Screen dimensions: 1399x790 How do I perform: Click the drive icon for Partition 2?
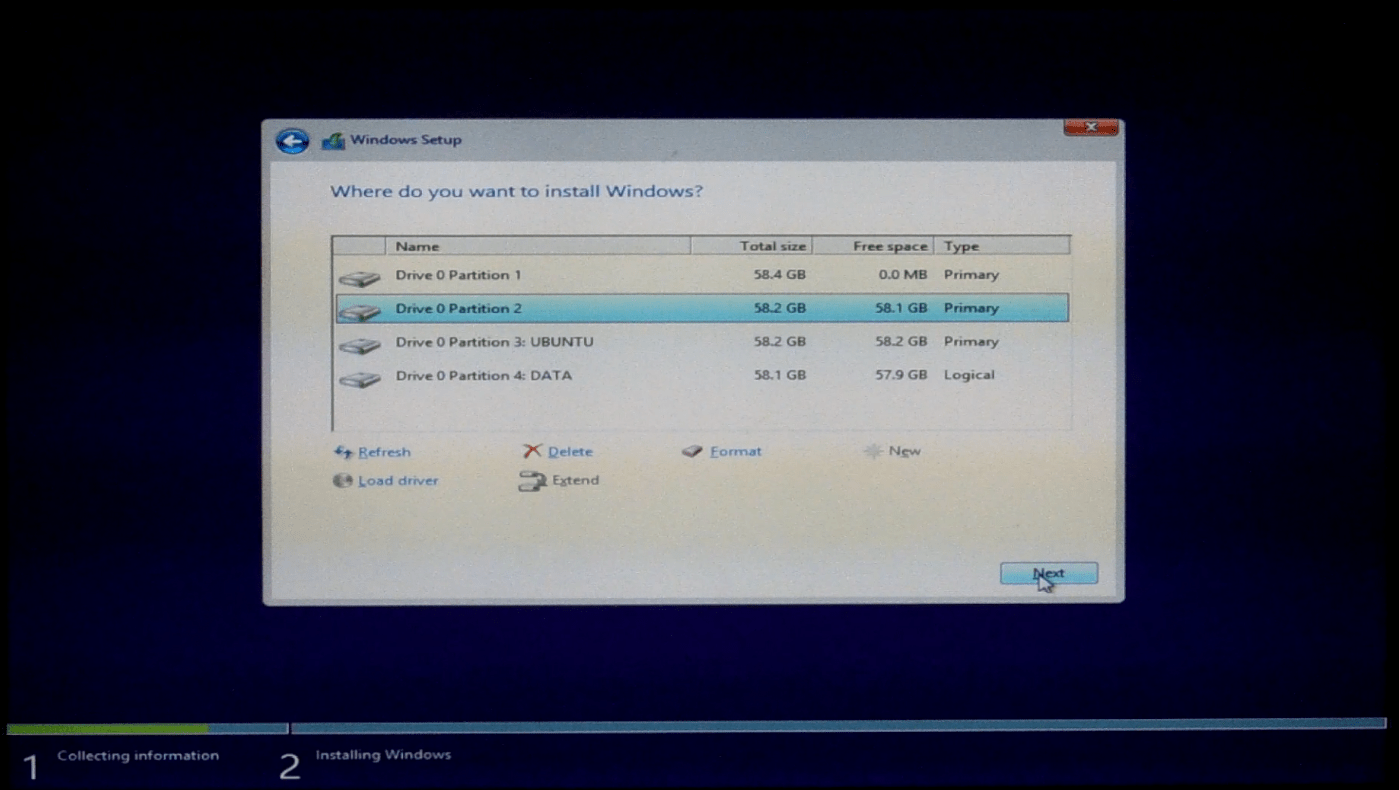(x=359, y=311)
